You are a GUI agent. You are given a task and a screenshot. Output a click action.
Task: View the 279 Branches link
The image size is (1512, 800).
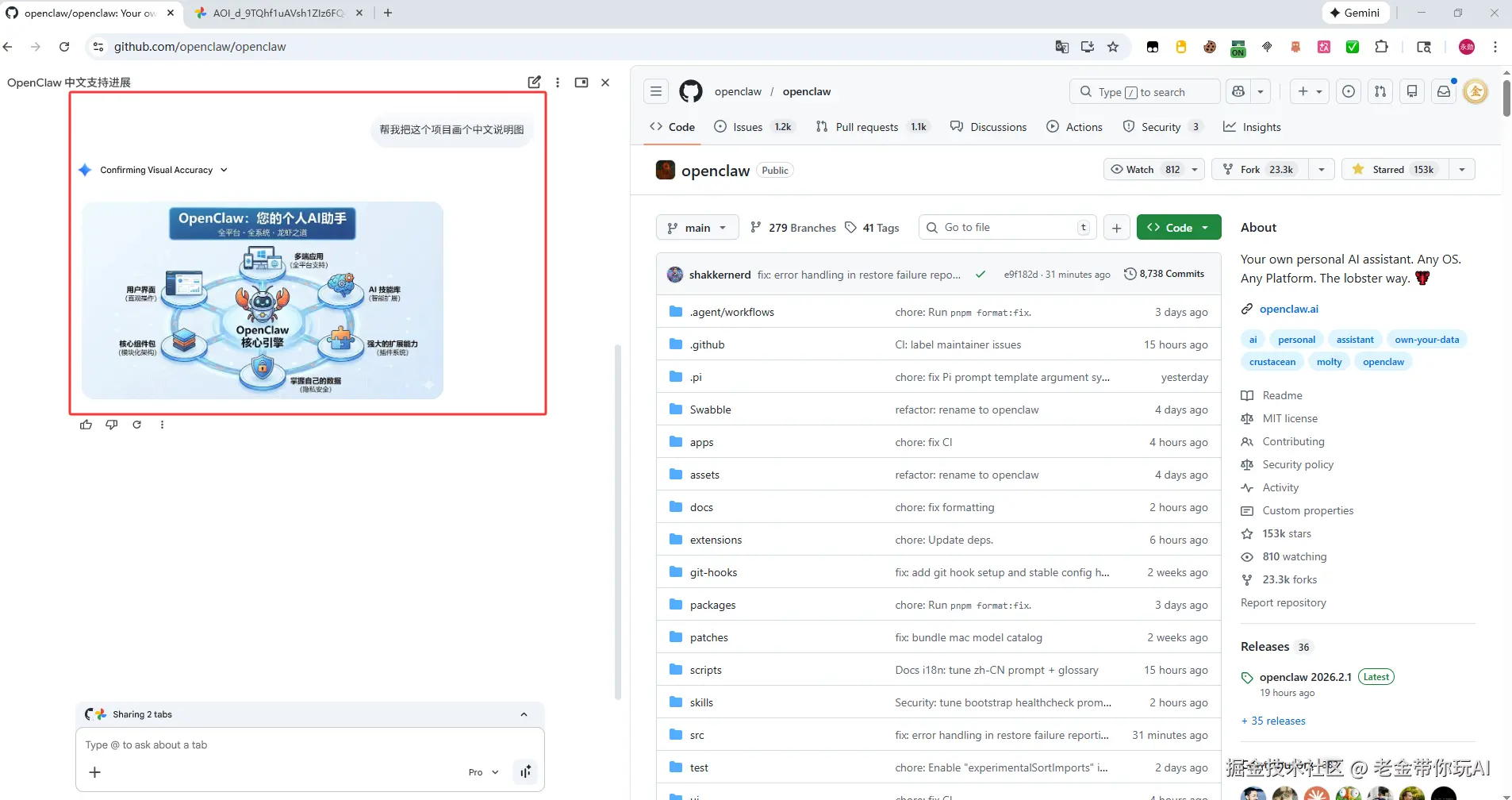(x=792, y=228)
